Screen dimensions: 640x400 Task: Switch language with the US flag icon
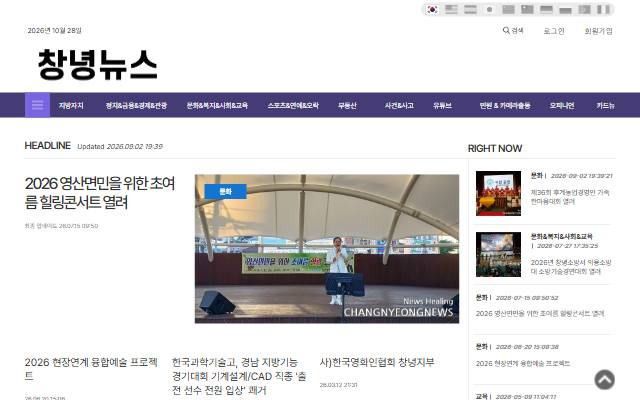451,9
